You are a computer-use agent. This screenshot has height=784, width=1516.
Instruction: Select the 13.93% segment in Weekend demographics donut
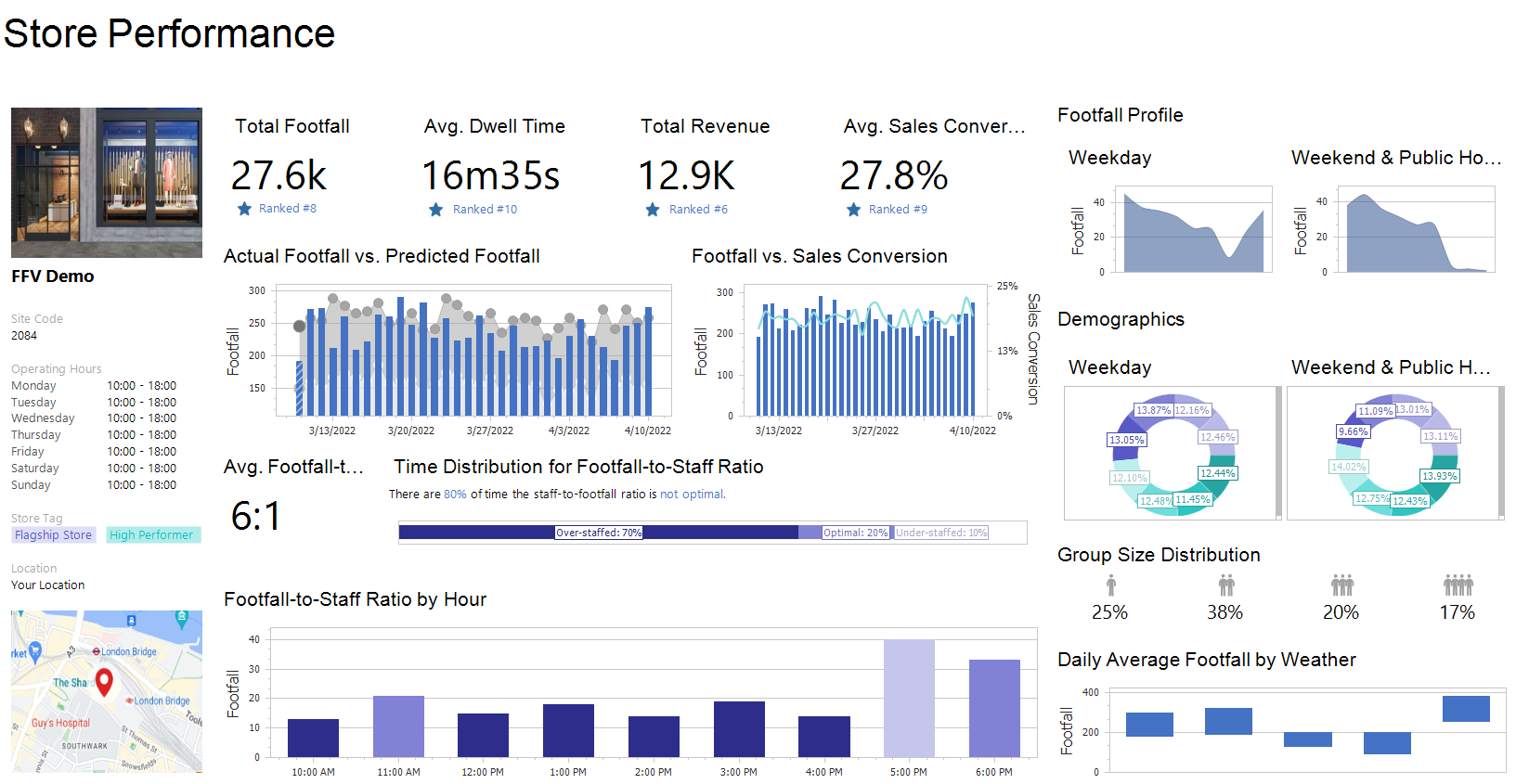(1439, 476)
